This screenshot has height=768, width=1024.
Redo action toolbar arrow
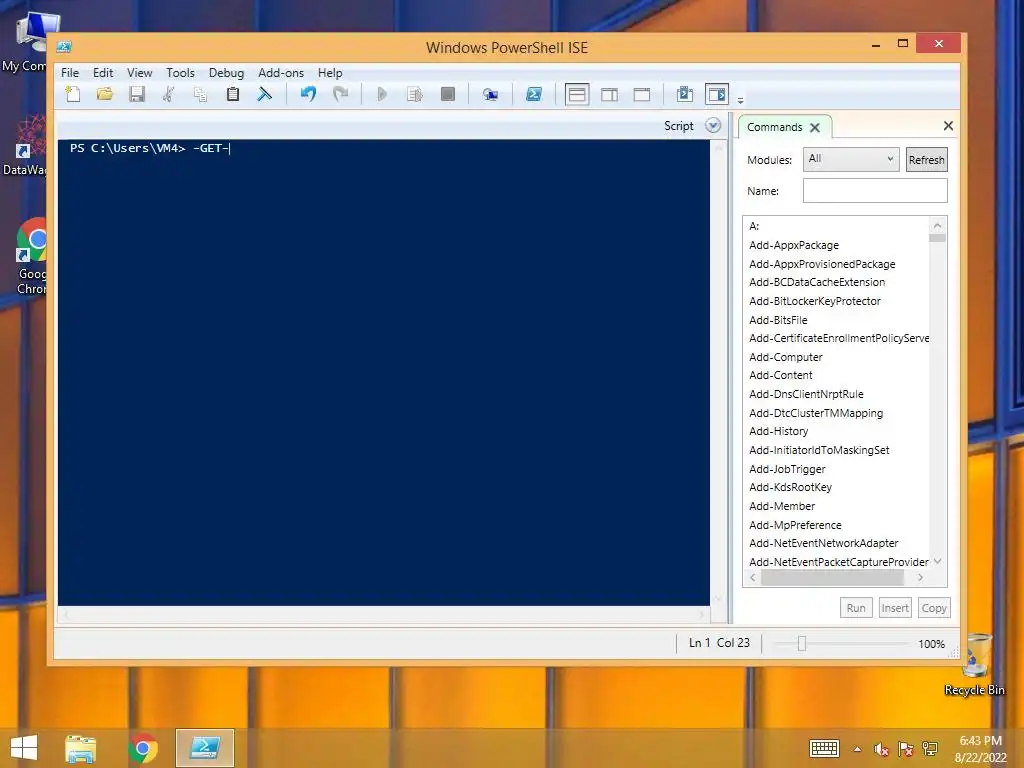coord(340,94)
